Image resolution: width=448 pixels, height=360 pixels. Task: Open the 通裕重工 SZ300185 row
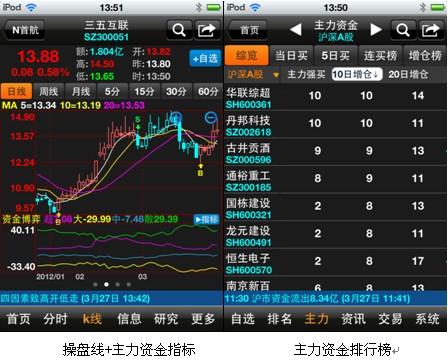click(x=336, y=180)
